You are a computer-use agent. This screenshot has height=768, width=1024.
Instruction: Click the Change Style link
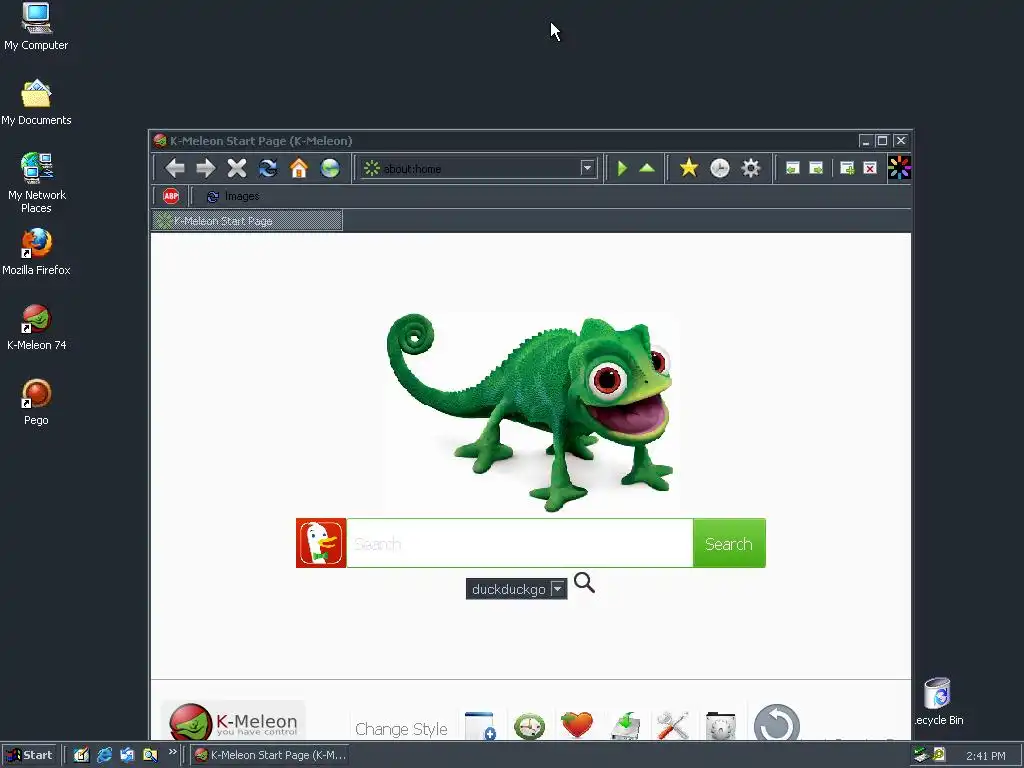pos(401,729)
